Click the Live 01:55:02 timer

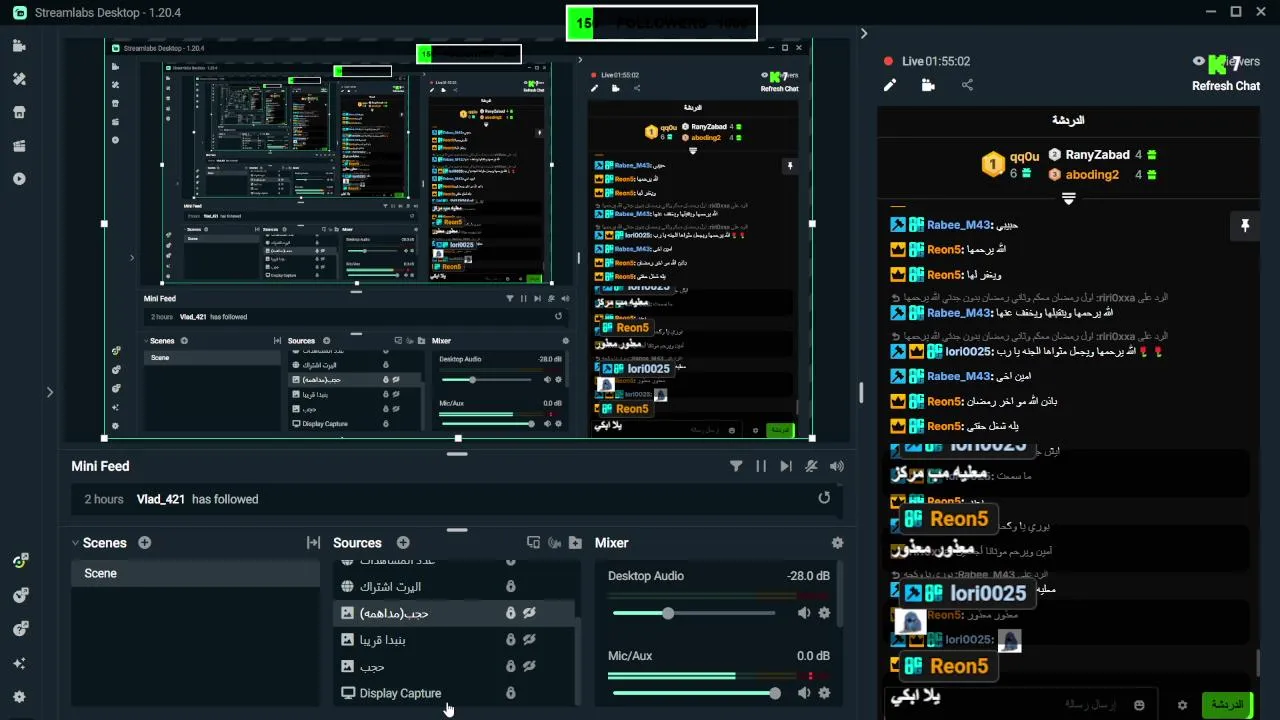936,61
